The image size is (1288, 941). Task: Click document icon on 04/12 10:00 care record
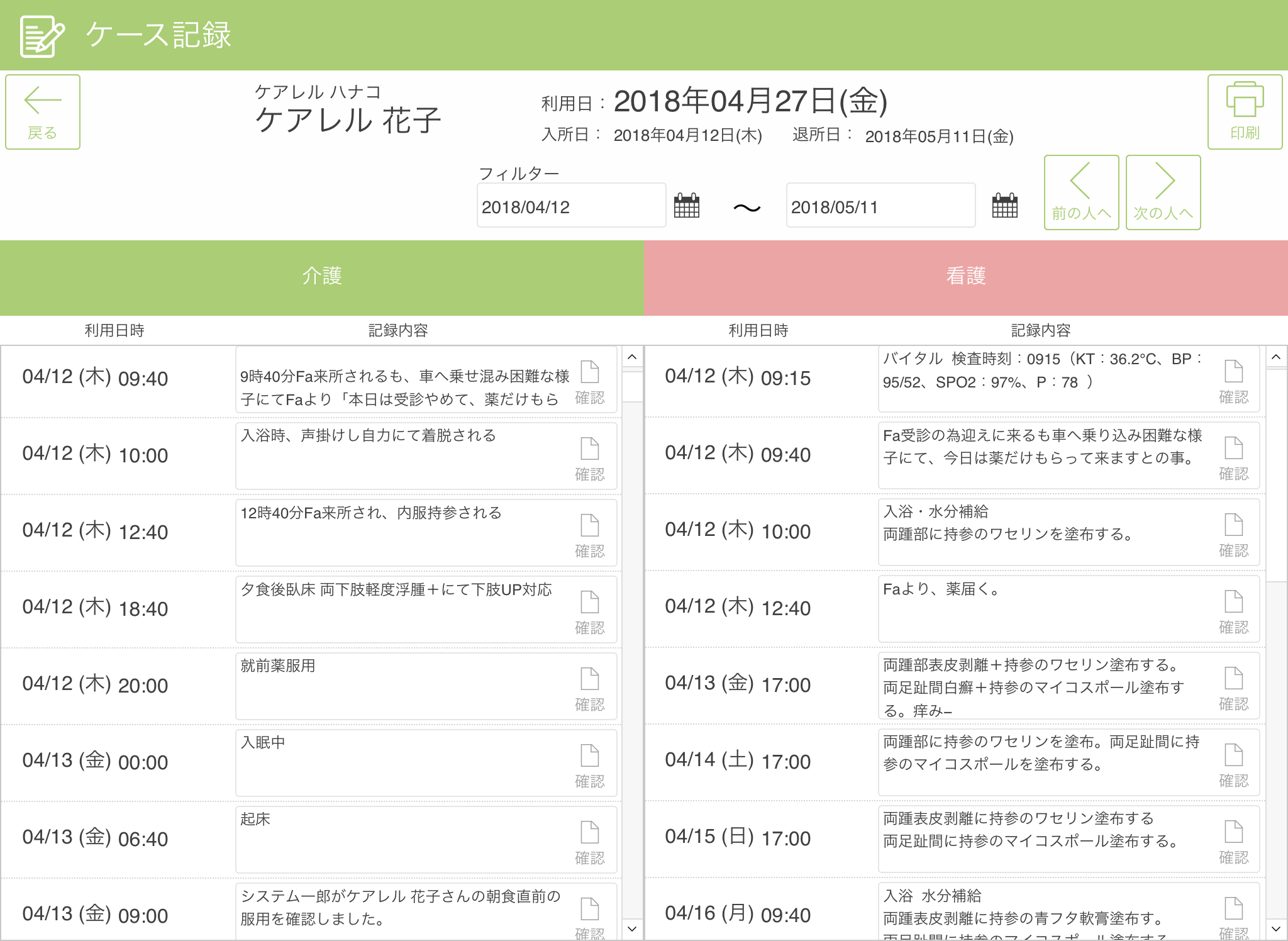point(589,449)
